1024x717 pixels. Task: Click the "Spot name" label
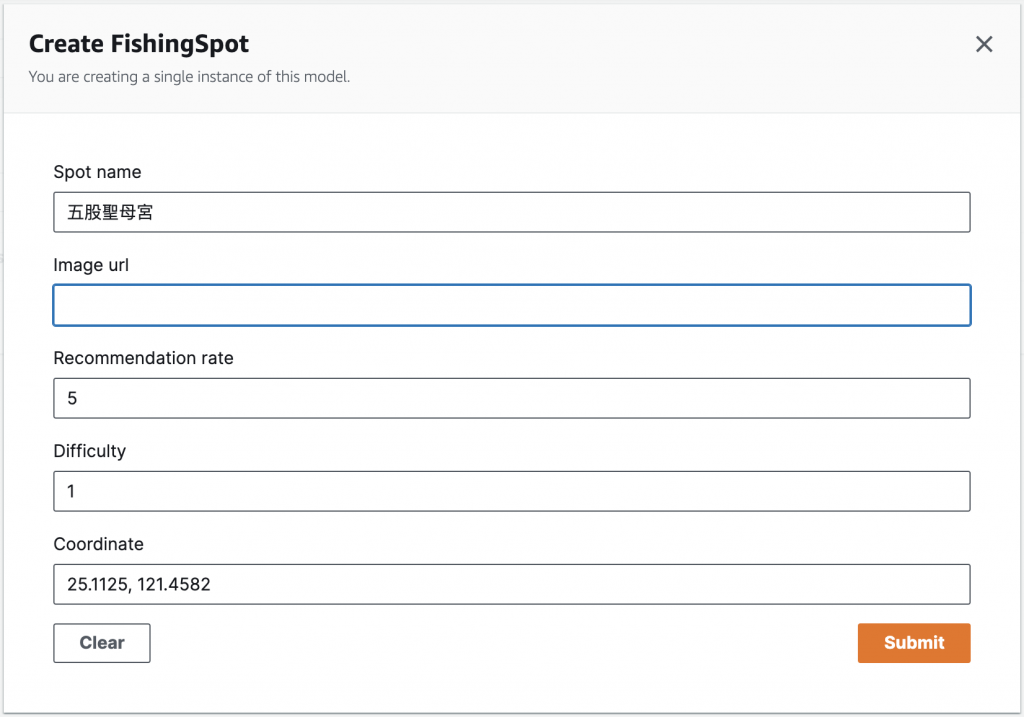[x=97, y=172]
